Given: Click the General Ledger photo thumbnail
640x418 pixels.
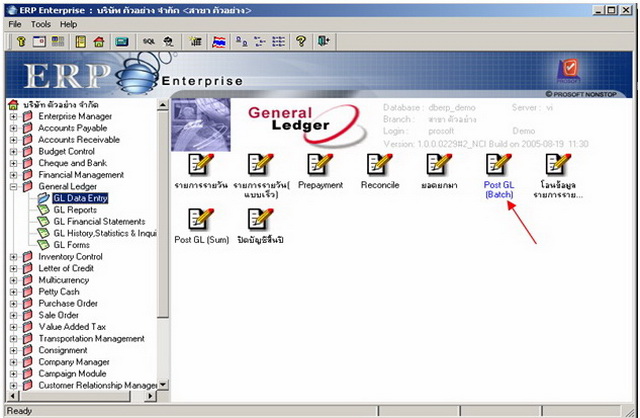Looking at the screenshot, I should tap(201, 125).
